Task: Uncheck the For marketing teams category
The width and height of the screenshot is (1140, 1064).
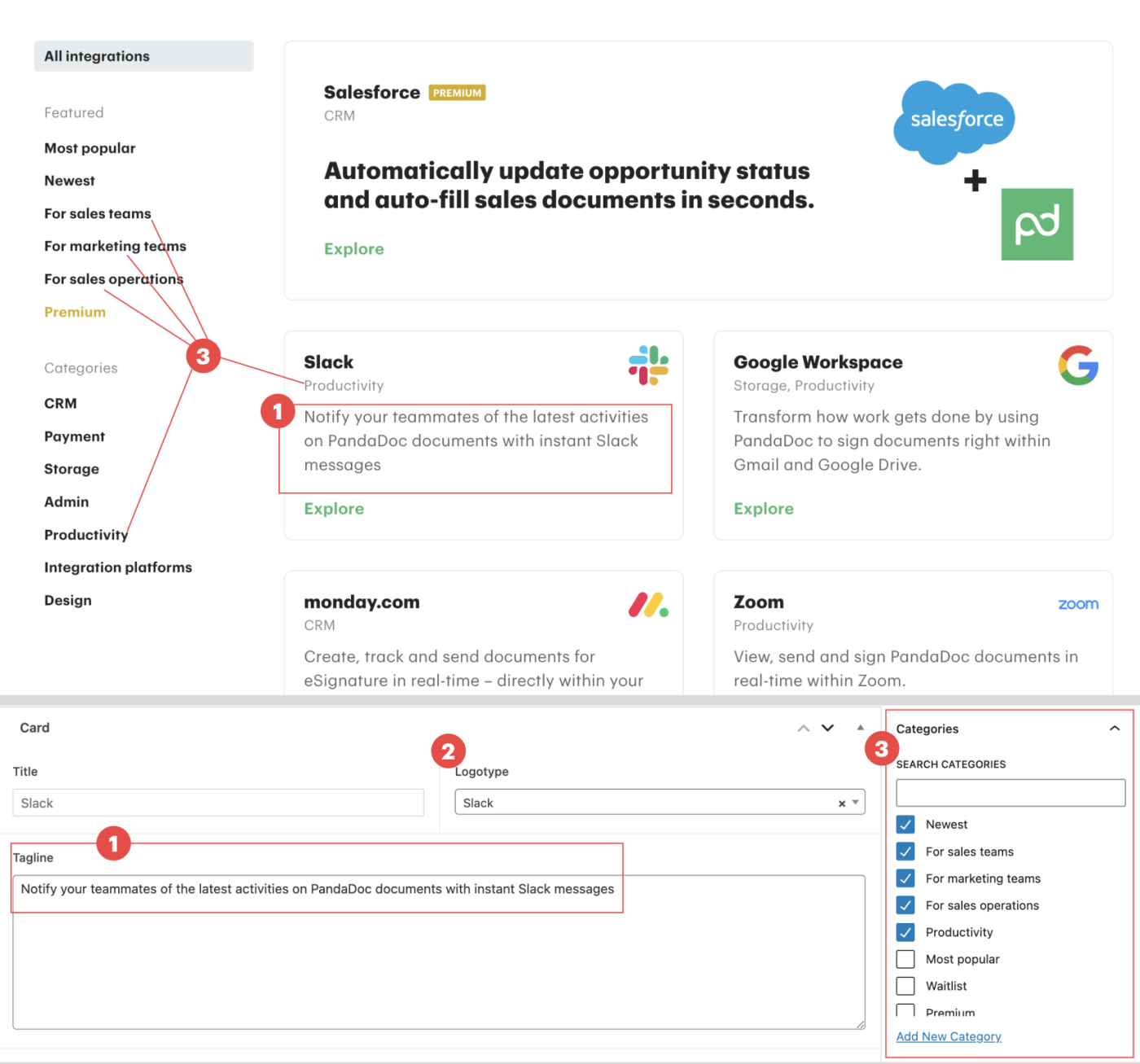Action: click(x=905, y=878)
